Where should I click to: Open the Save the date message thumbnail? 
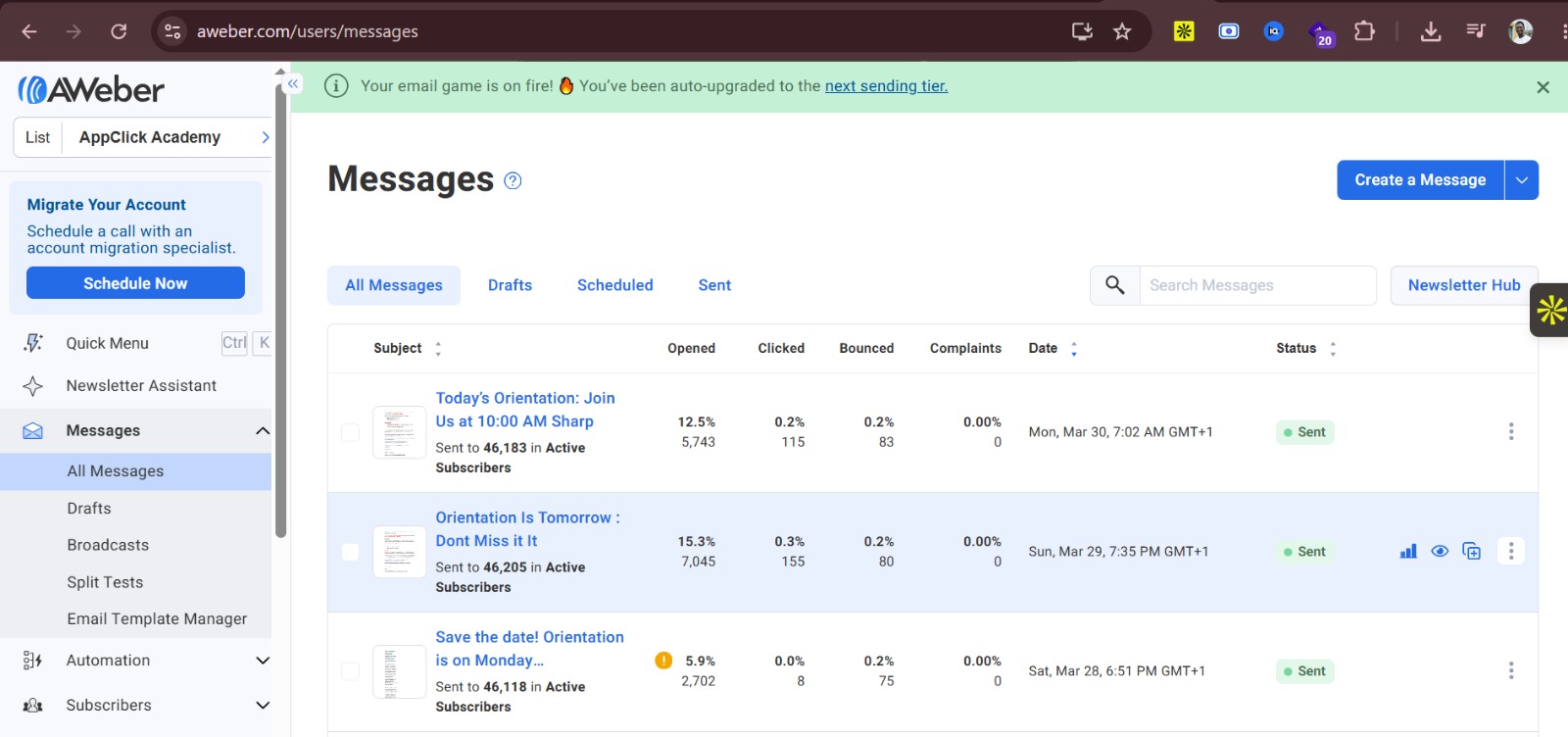(x=399, y=671)
